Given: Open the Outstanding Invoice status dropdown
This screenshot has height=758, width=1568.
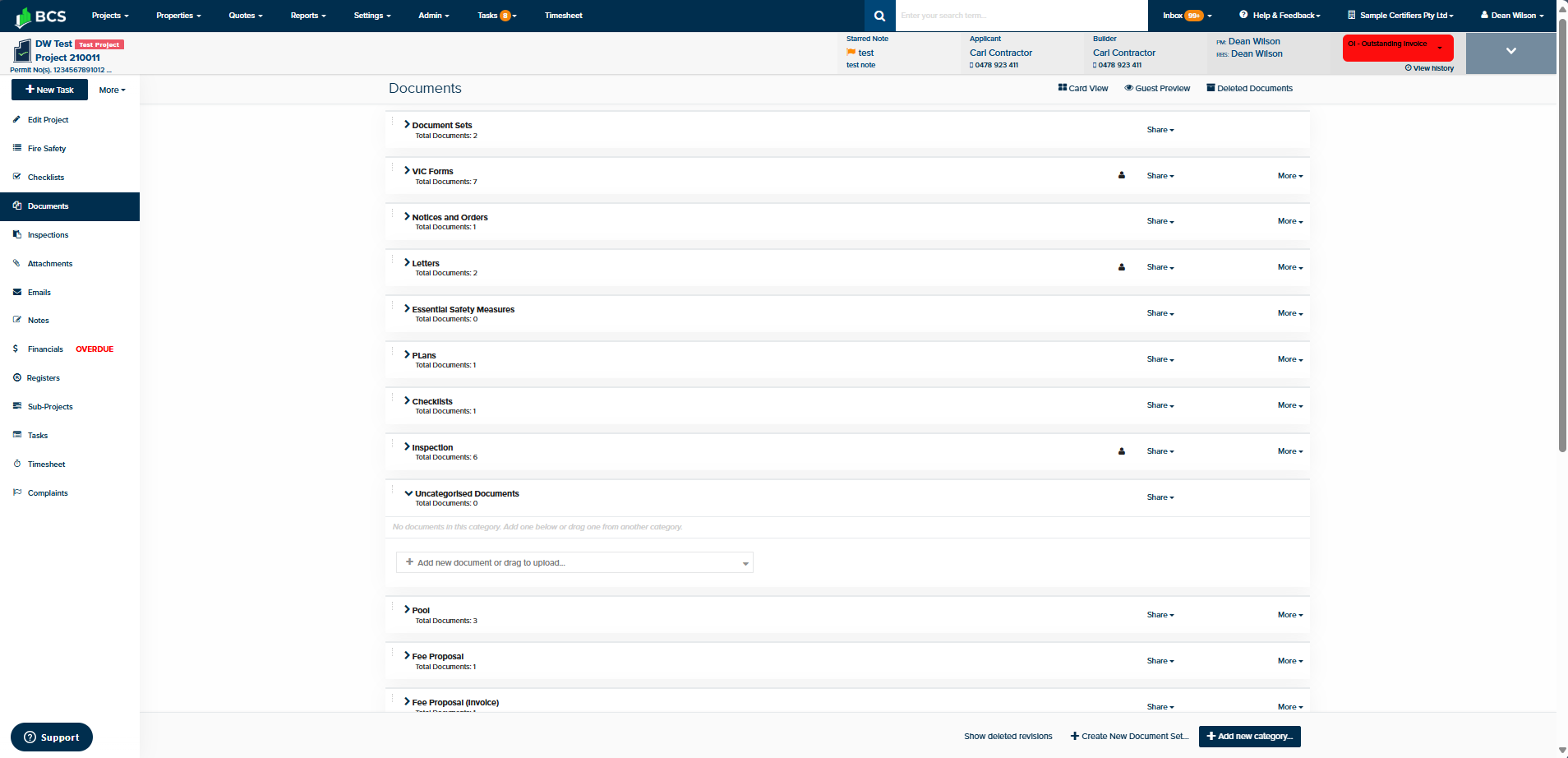Looking at the screenshot, I should coord(1398,47).
